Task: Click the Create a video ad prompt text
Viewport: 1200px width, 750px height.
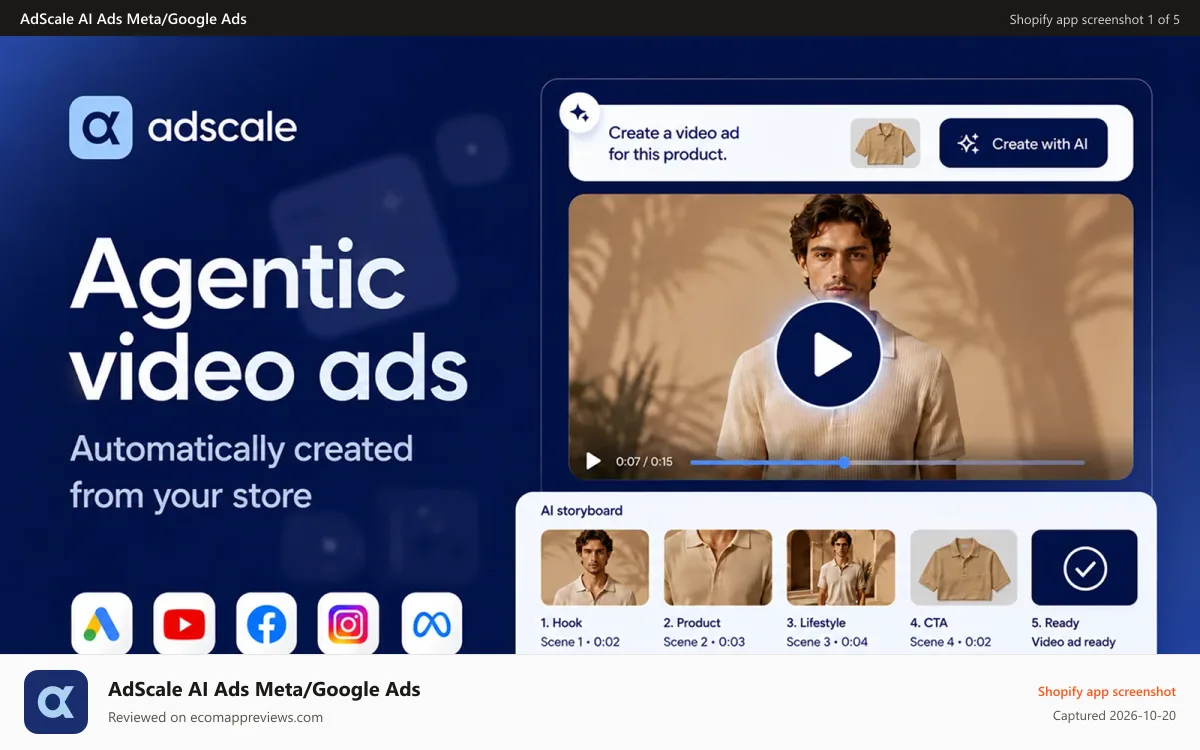Action: tap(674, 143)
